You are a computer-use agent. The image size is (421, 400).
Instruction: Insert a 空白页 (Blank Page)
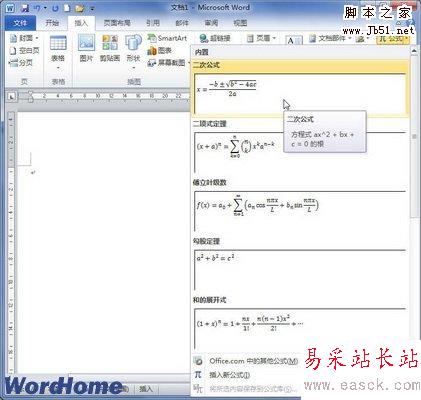[x=24, y=51]
